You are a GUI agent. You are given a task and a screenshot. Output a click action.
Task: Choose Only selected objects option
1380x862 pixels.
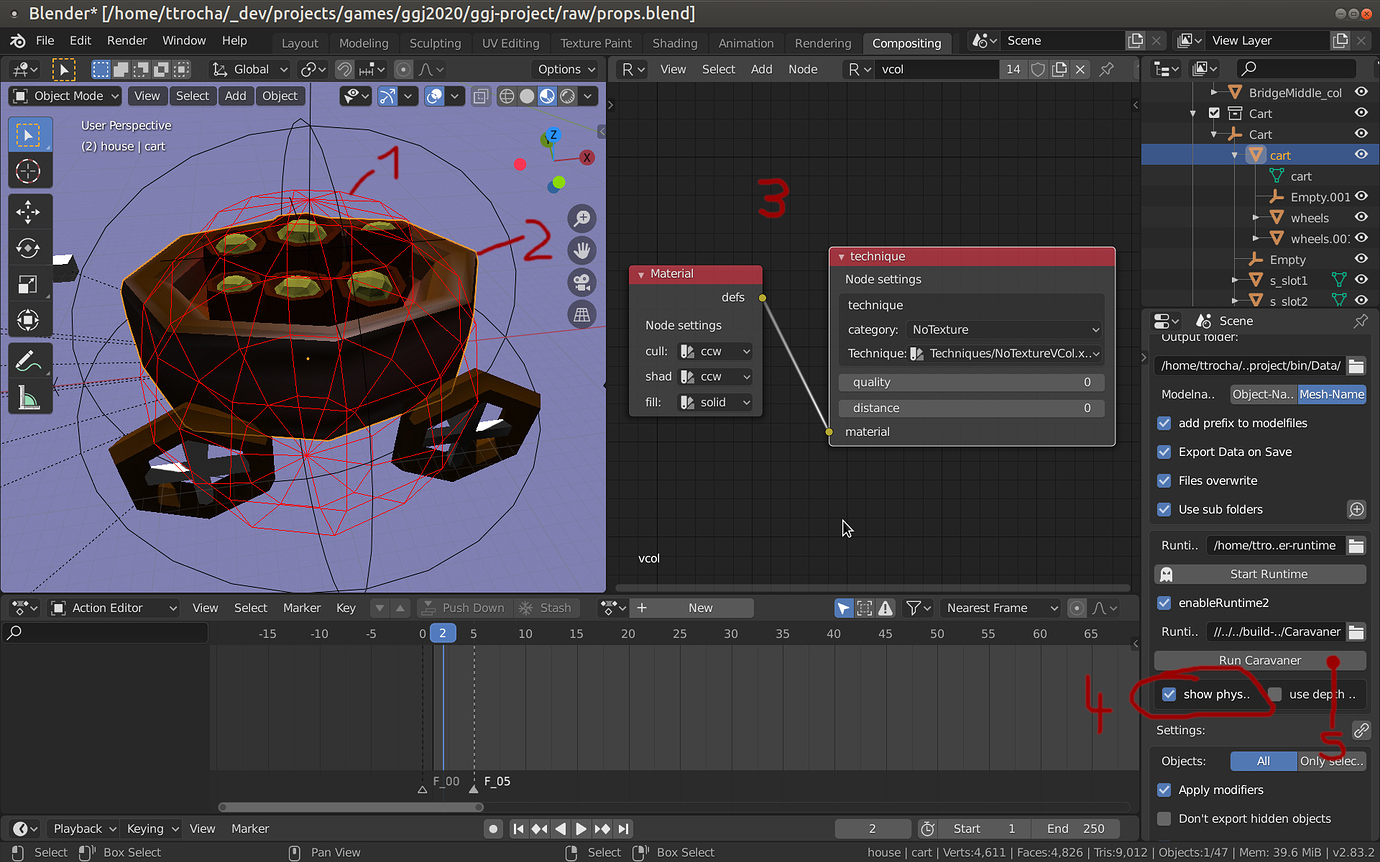click(1332, 761)
